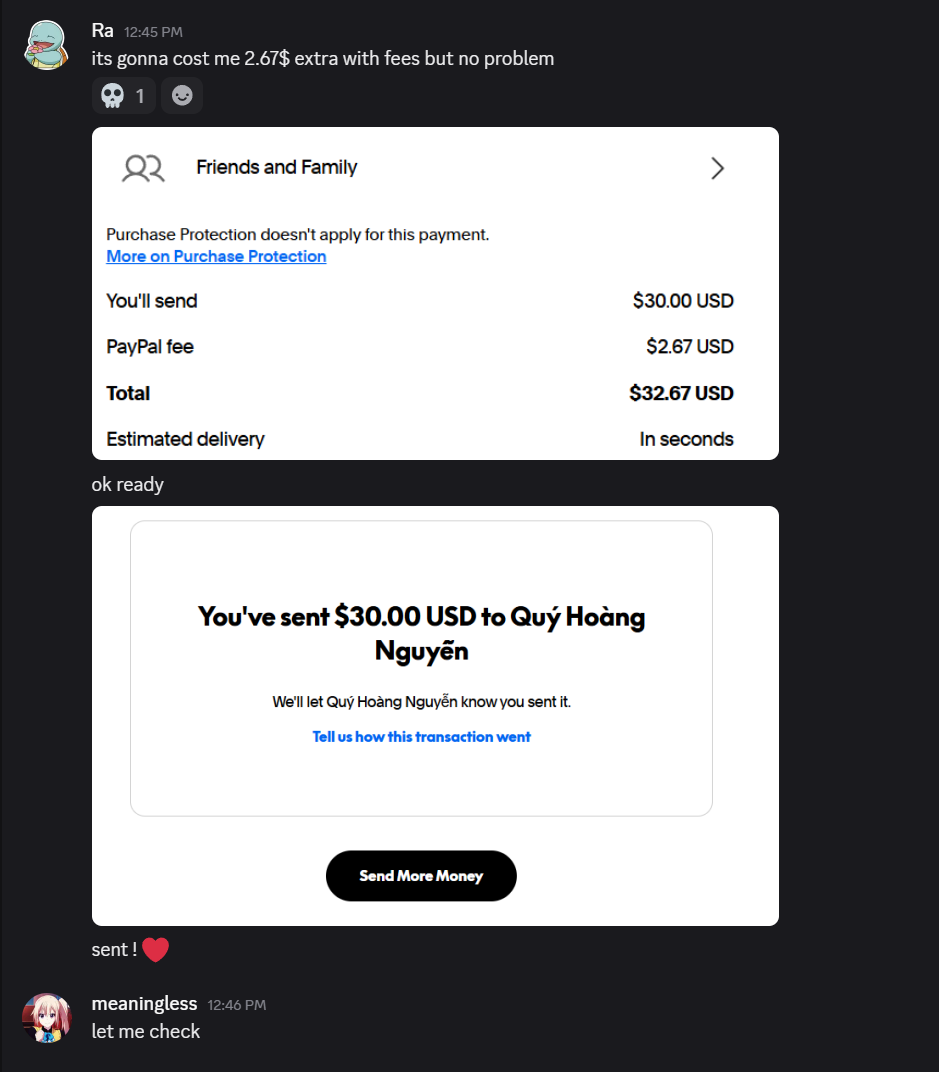
Task: Open the PayPal fee breakdown image
Action: point(436,293)
